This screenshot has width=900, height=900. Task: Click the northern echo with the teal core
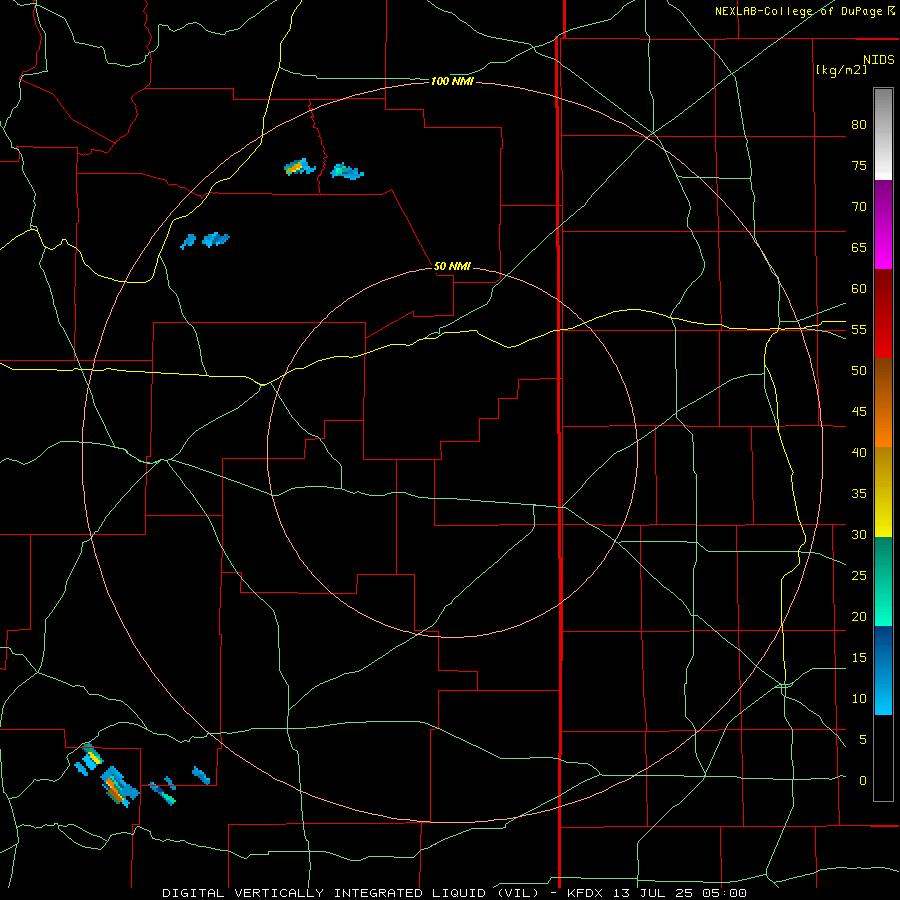coord(347,171)
